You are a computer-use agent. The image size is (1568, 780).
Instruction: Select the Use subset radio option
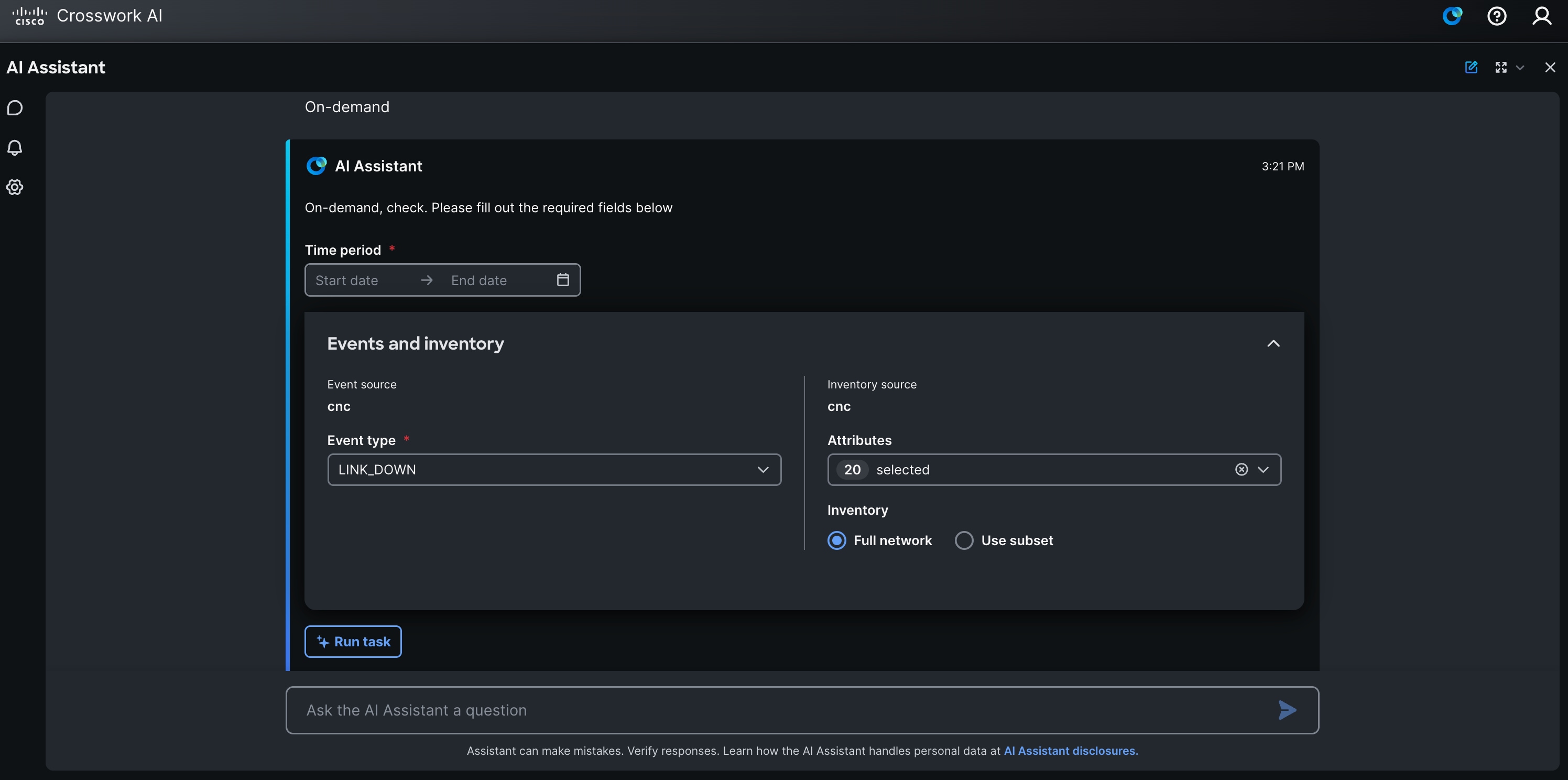point(964,540)
